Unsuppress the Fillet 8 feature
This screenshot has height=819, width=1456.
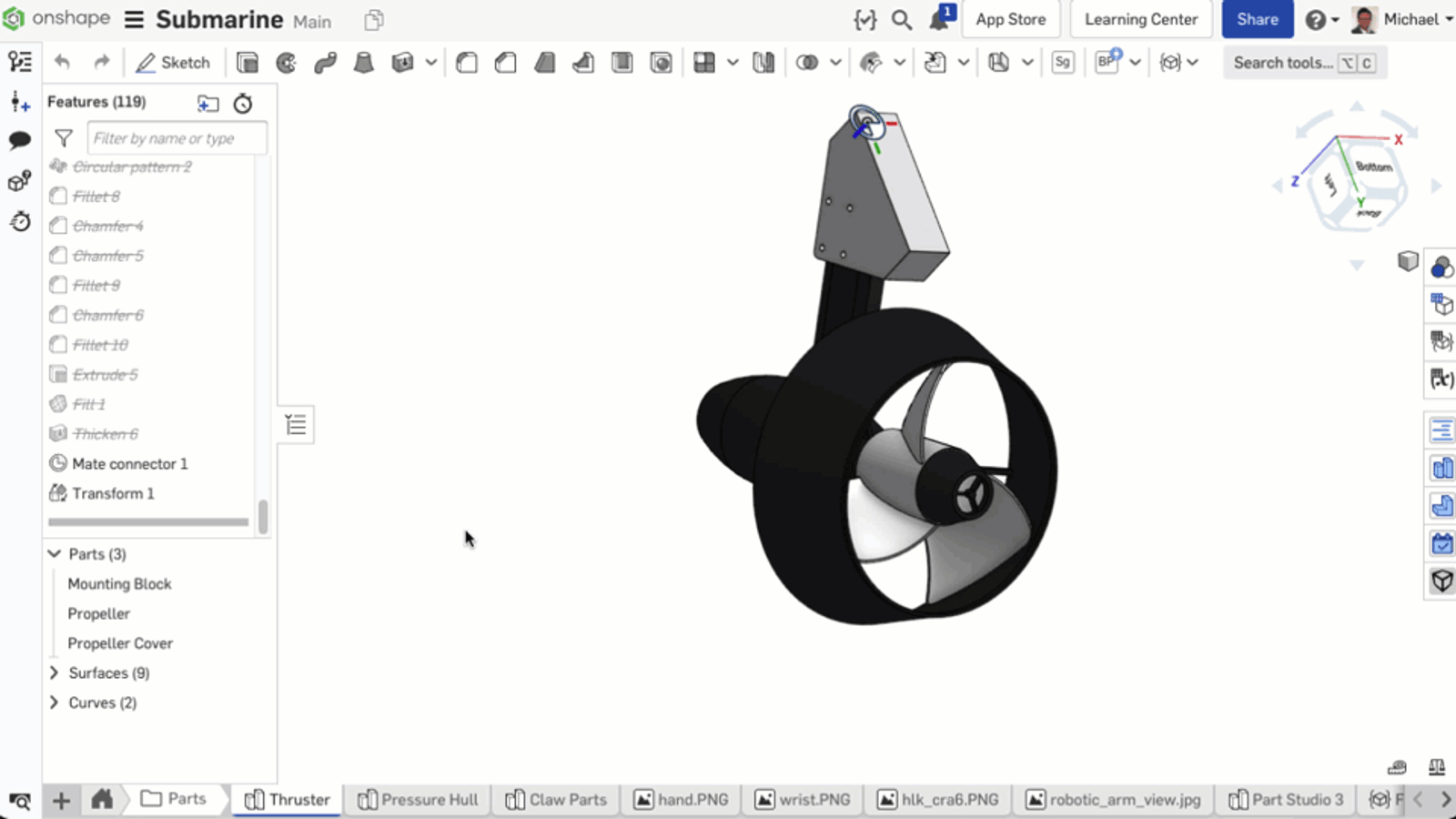(96, 196)
